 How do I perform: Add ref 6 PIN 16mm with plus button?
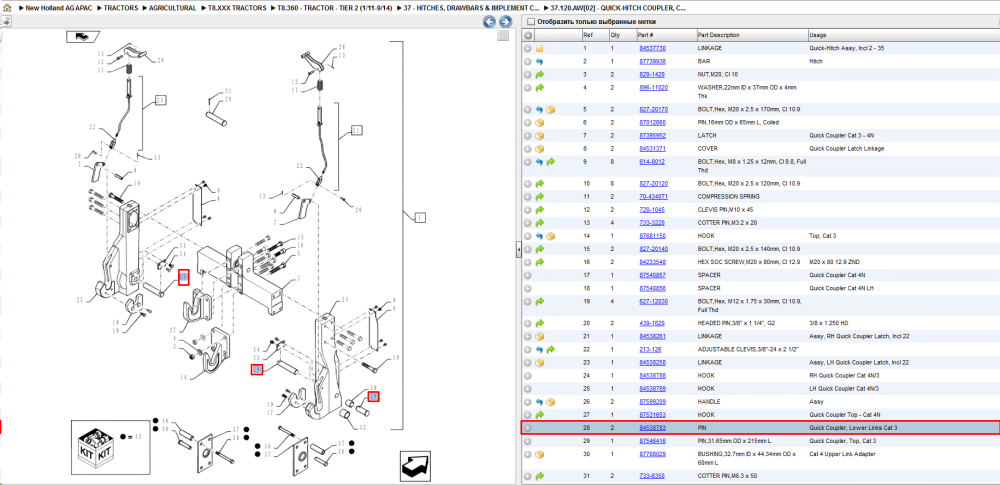tap(527, 123)
